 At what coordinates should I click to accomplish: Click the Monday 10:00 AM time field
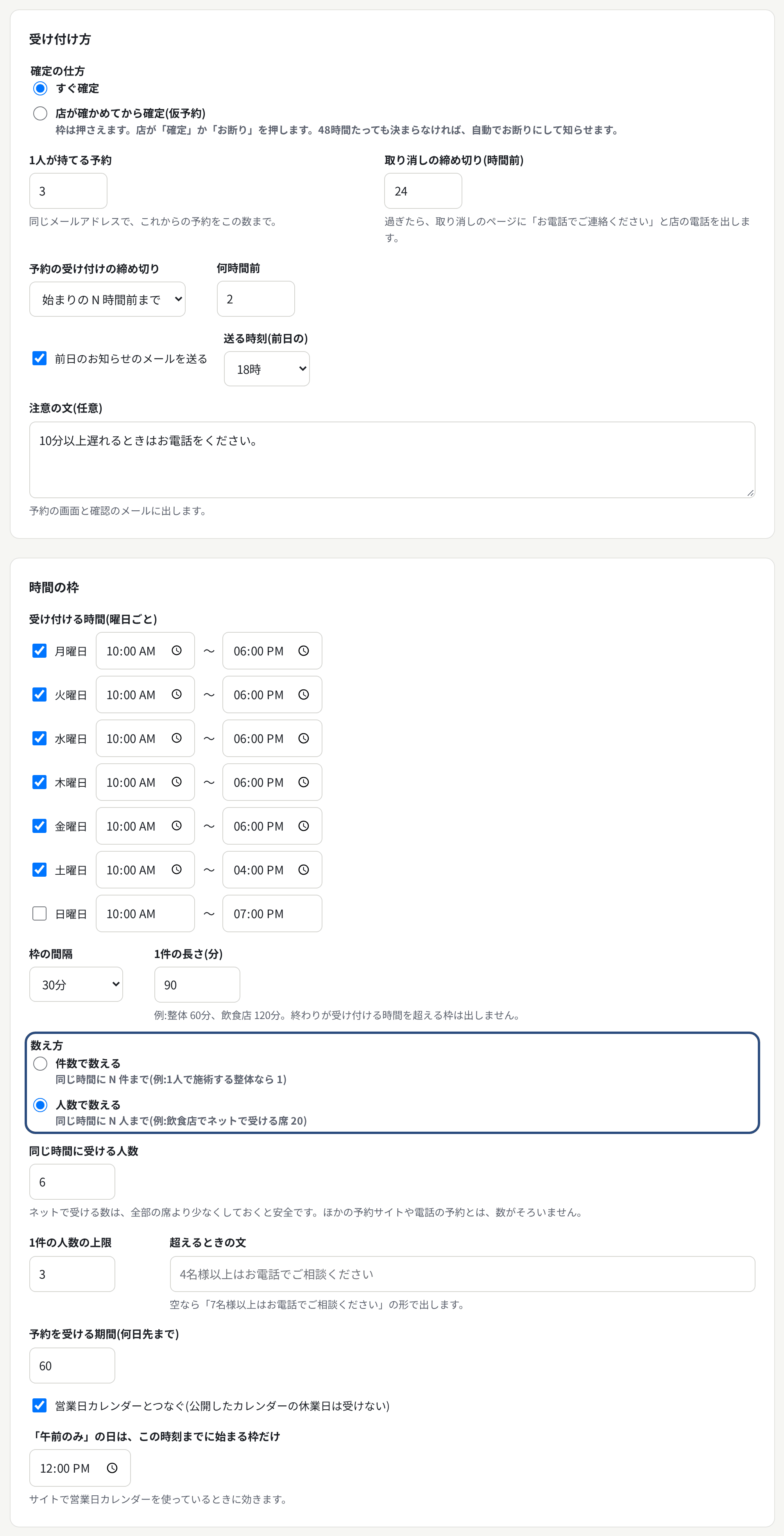(145, 651)
